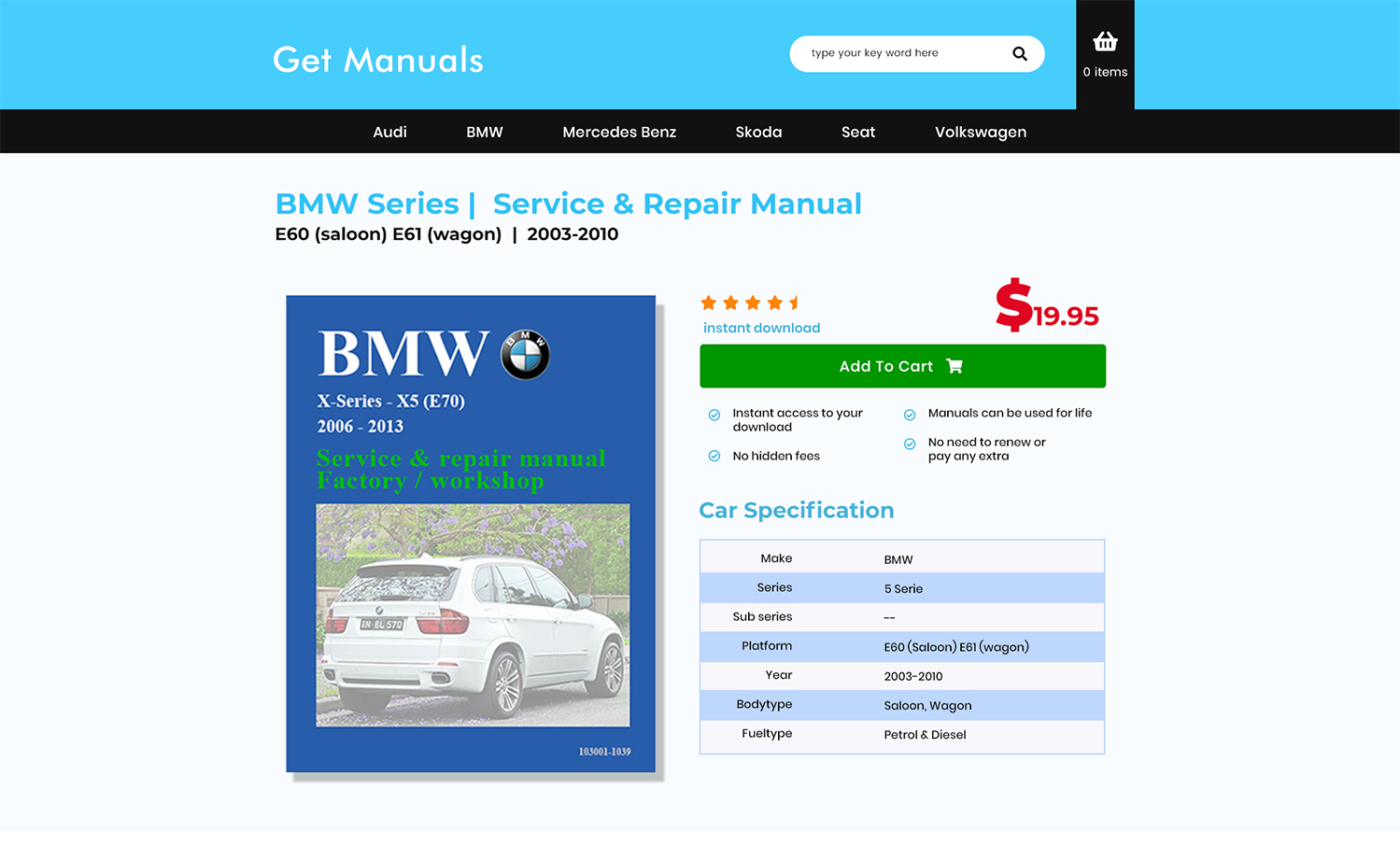The width and height of the screenshot is (1400, 846).
Task: Click the green Add To Cart button
Action: (902, 366)
